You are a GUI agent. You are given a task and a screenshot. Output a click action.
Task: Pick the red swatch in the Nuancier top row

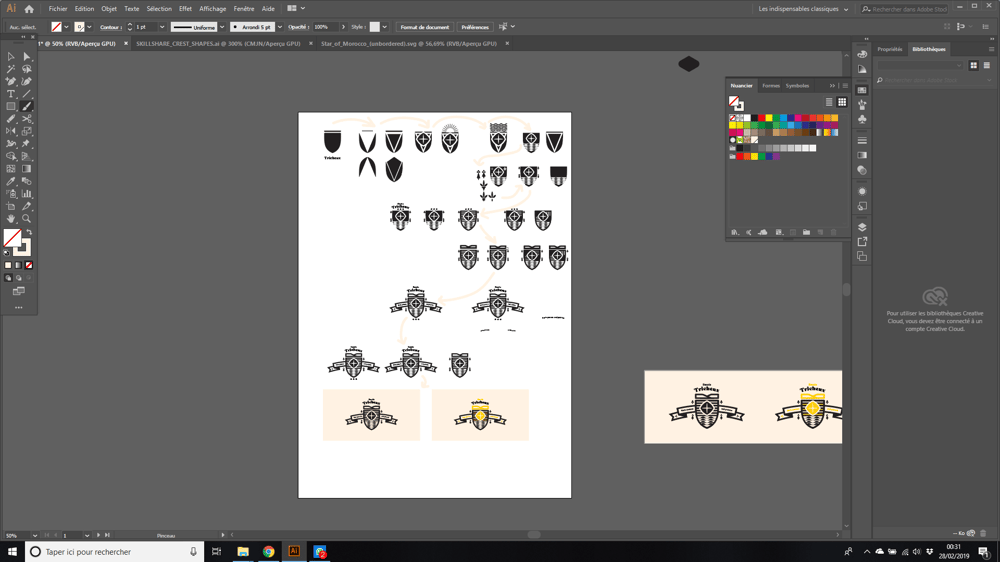click(761, 118)
